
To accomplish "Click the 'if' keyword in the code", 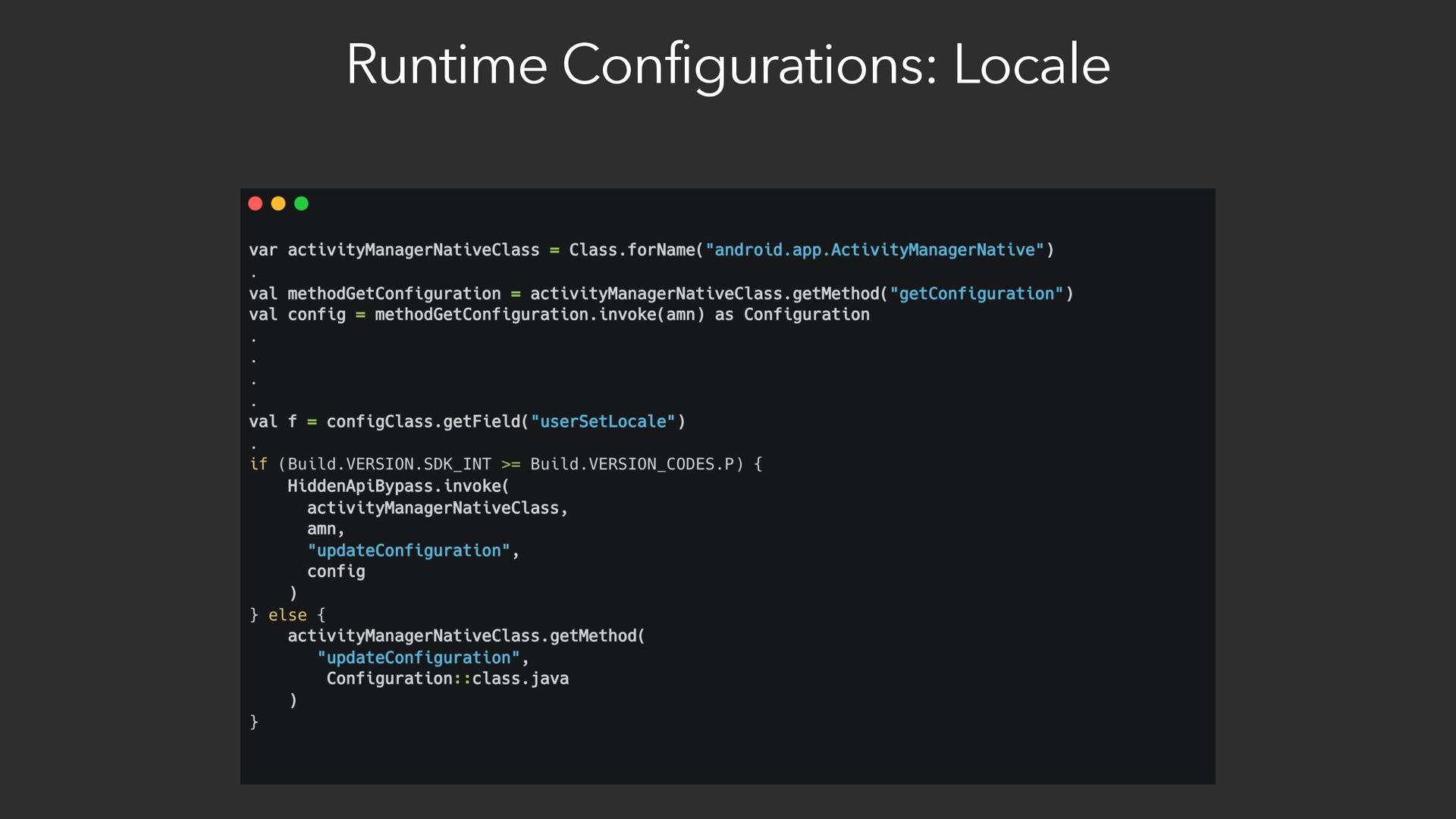I will pos(258,464).
